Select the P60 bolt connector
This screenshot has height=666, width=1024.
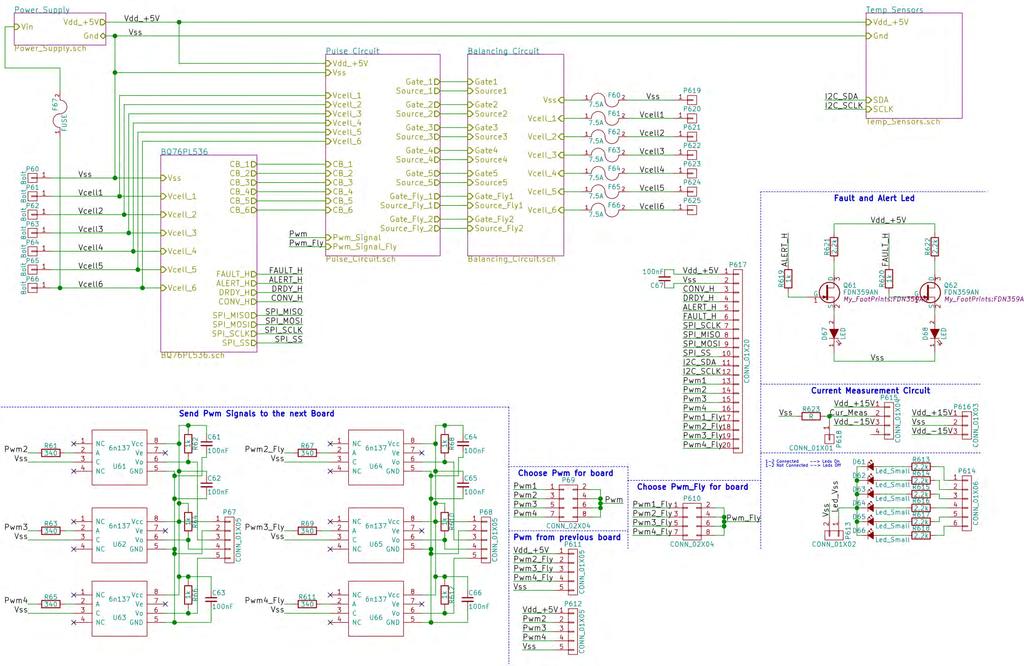(x=32, y=177)
